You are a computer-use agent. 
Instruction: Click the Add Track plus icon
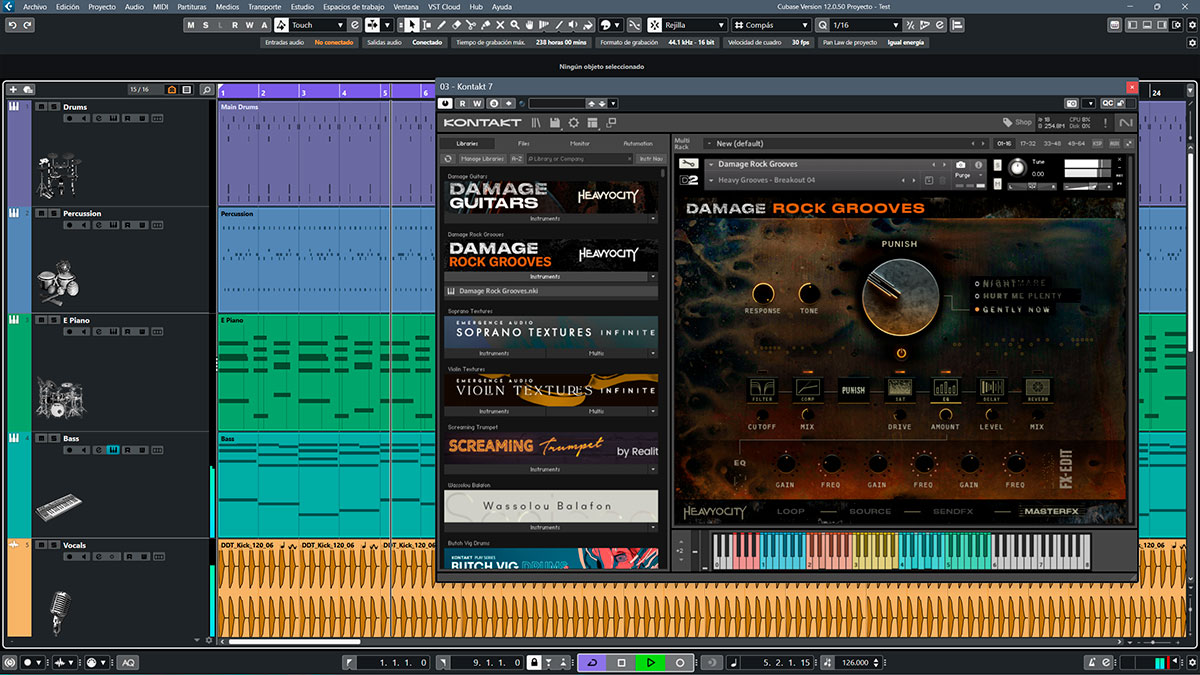pyautogui.click(x=13, y=90)
